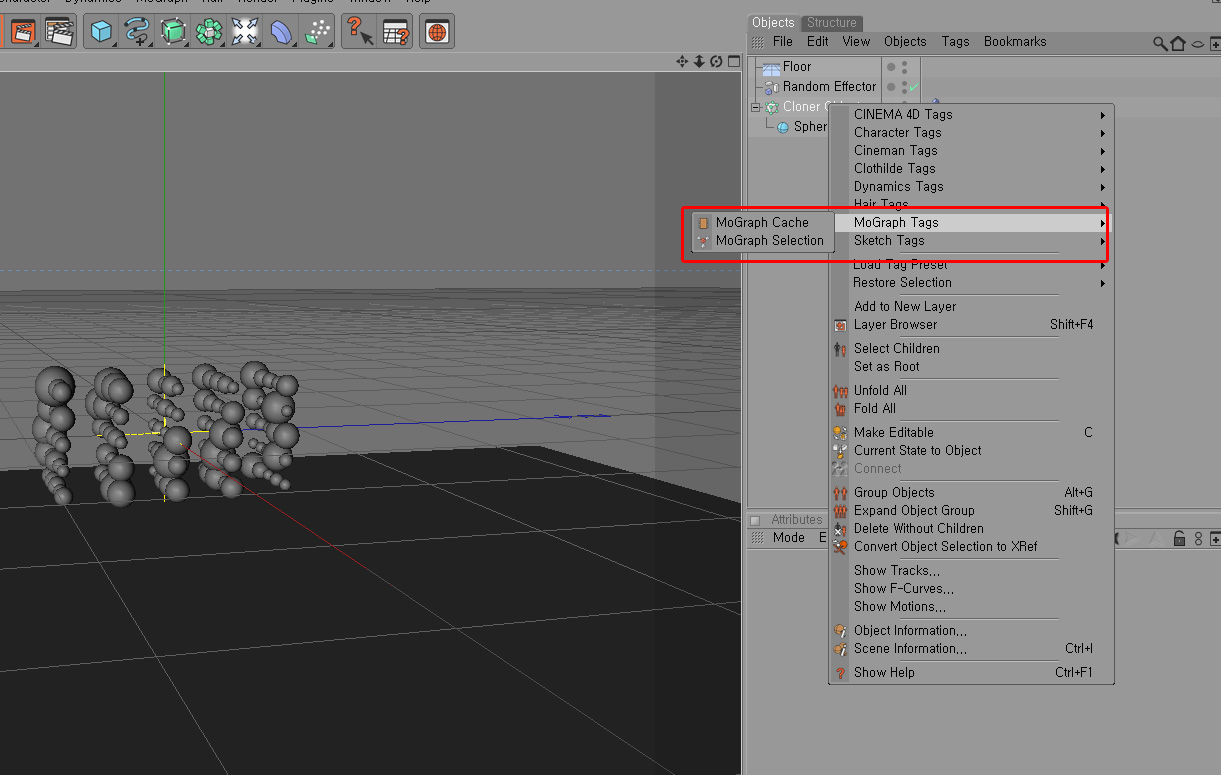The image size is (1221, 775).
Task: Click Unfold All entry
Action: [971, 390]
